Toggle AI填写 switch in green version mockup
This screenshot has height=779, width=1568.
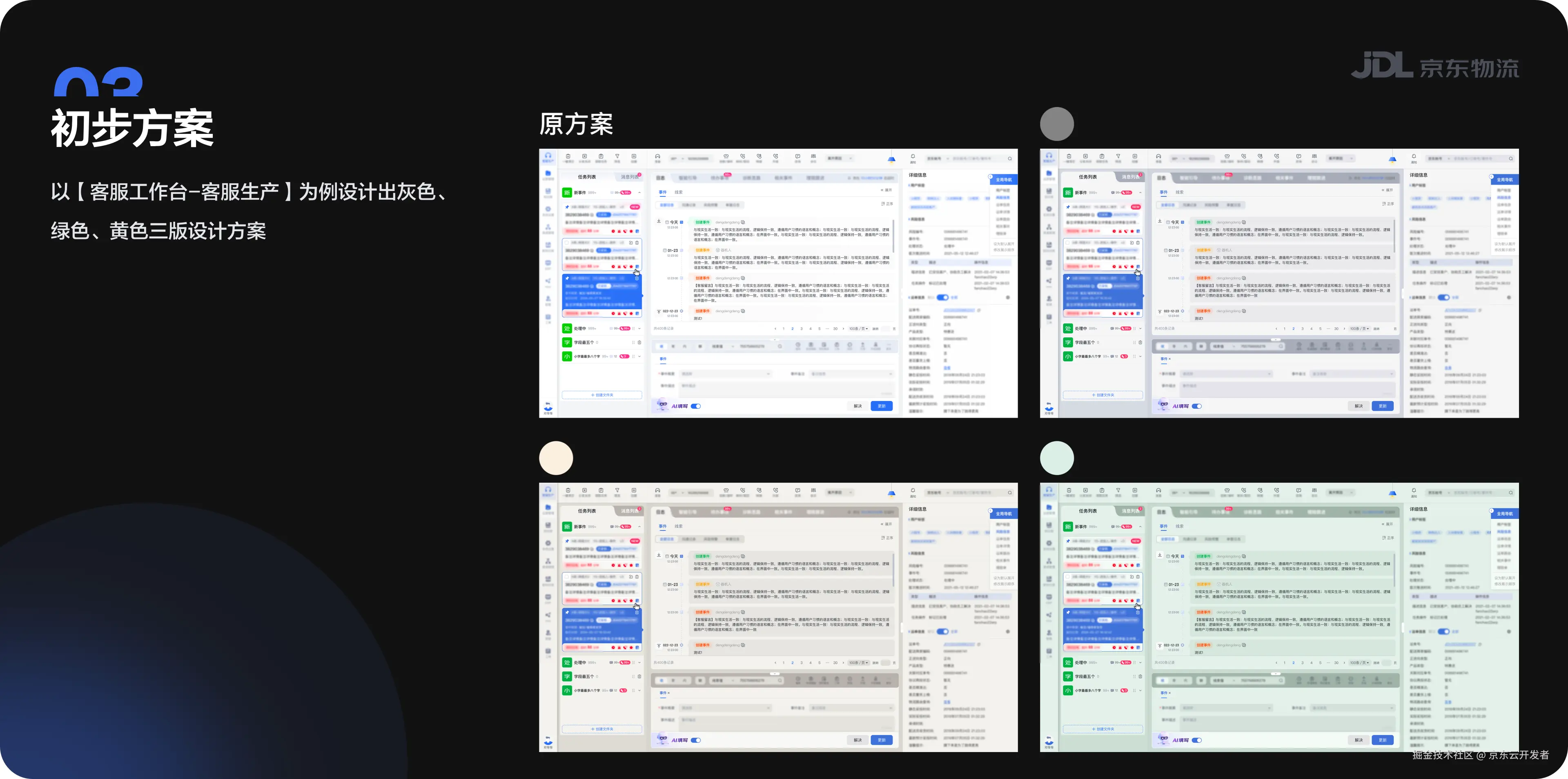tap(1197, 740)
